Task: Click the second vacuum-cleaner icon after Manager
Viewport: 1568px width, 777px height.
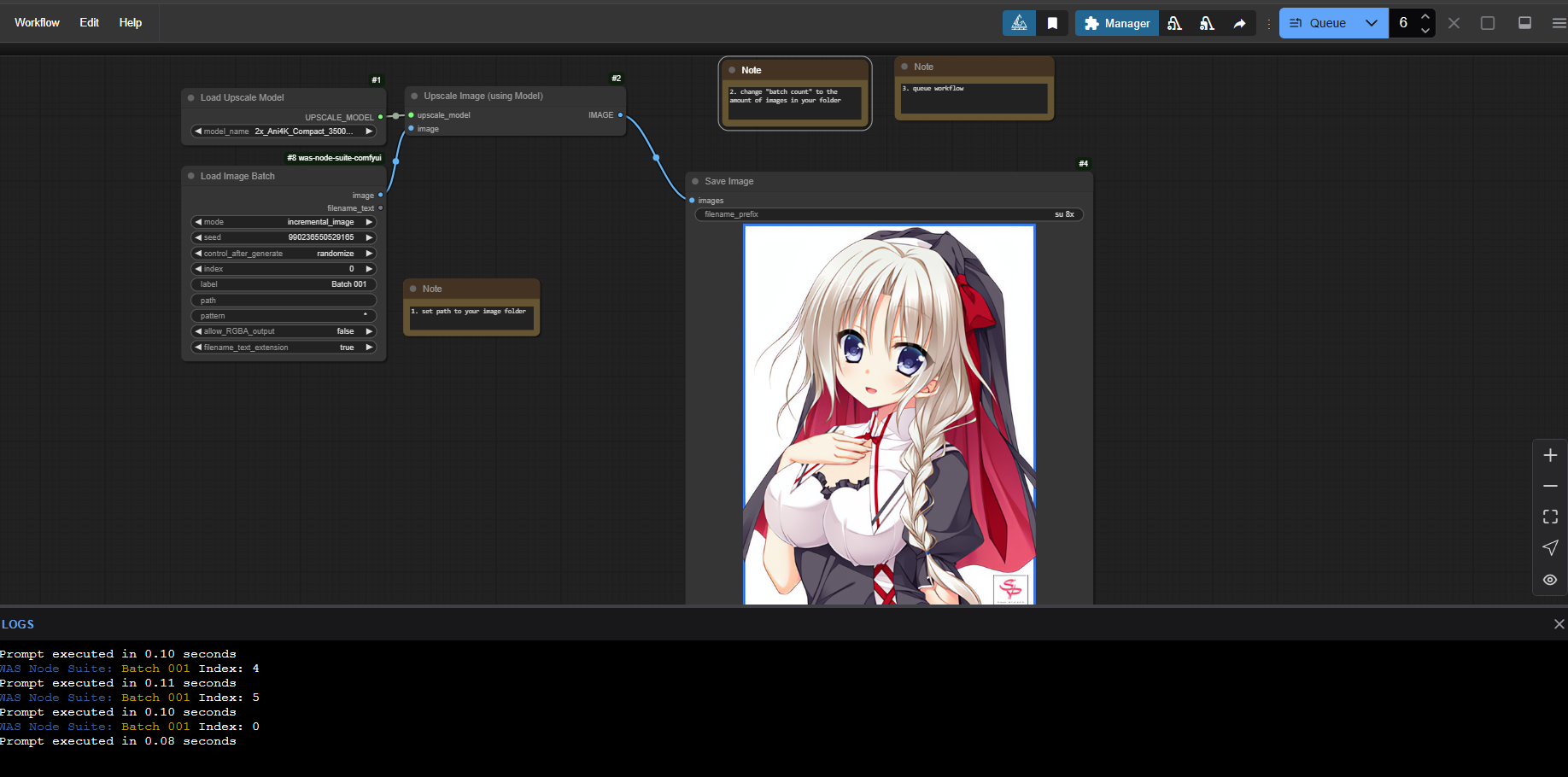Action: (x=1207, y=23)
